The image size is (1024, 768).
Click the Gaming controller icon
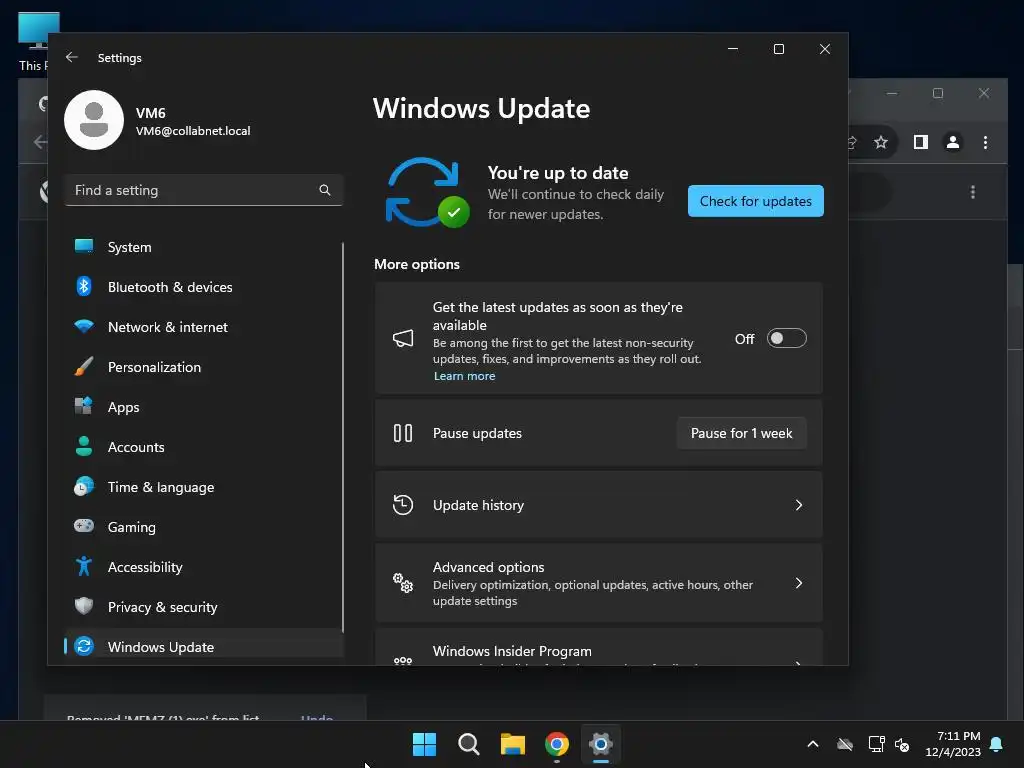[x=84, y=526]
